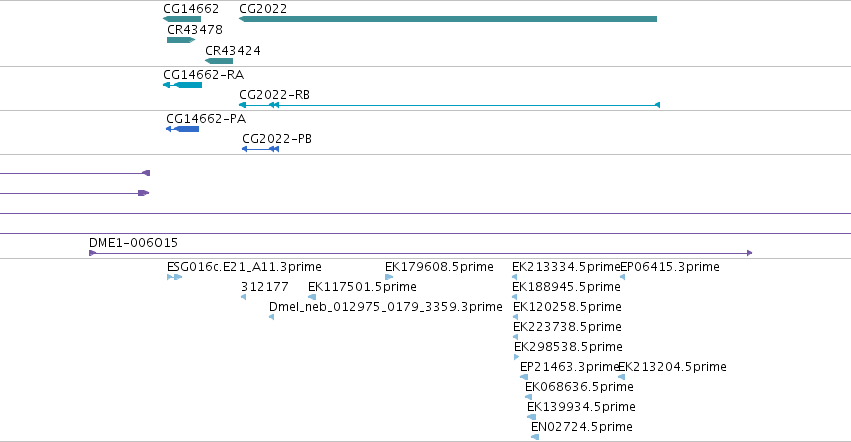Click the ESG016c.E21_A11.3prime label
Viewport: 851px width, 442px height.
pyautogui.click(x=244, y=267)
